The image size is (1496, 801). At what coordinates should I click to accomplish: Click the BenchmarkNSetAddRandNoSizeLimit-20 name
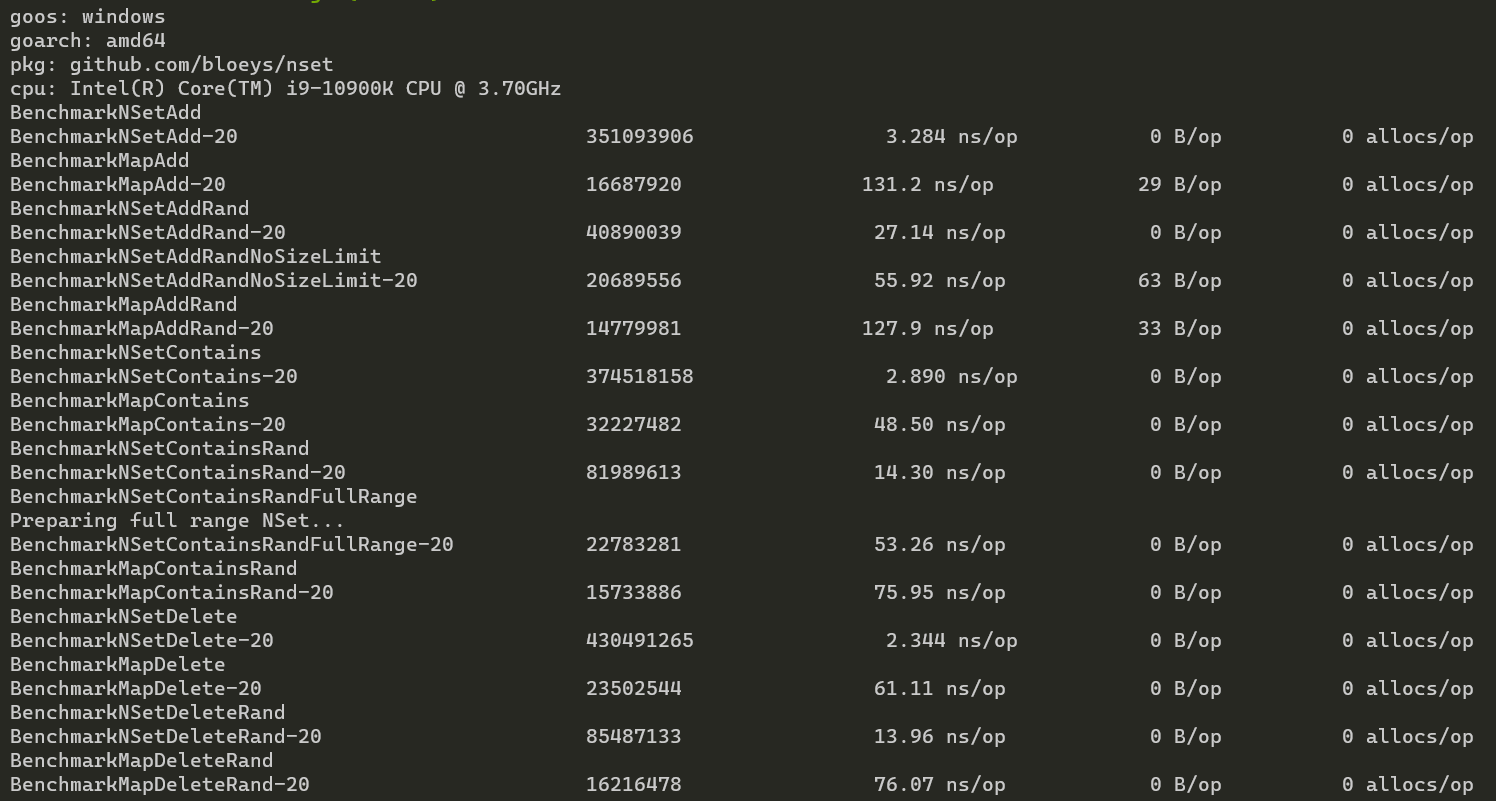(213, 281)
